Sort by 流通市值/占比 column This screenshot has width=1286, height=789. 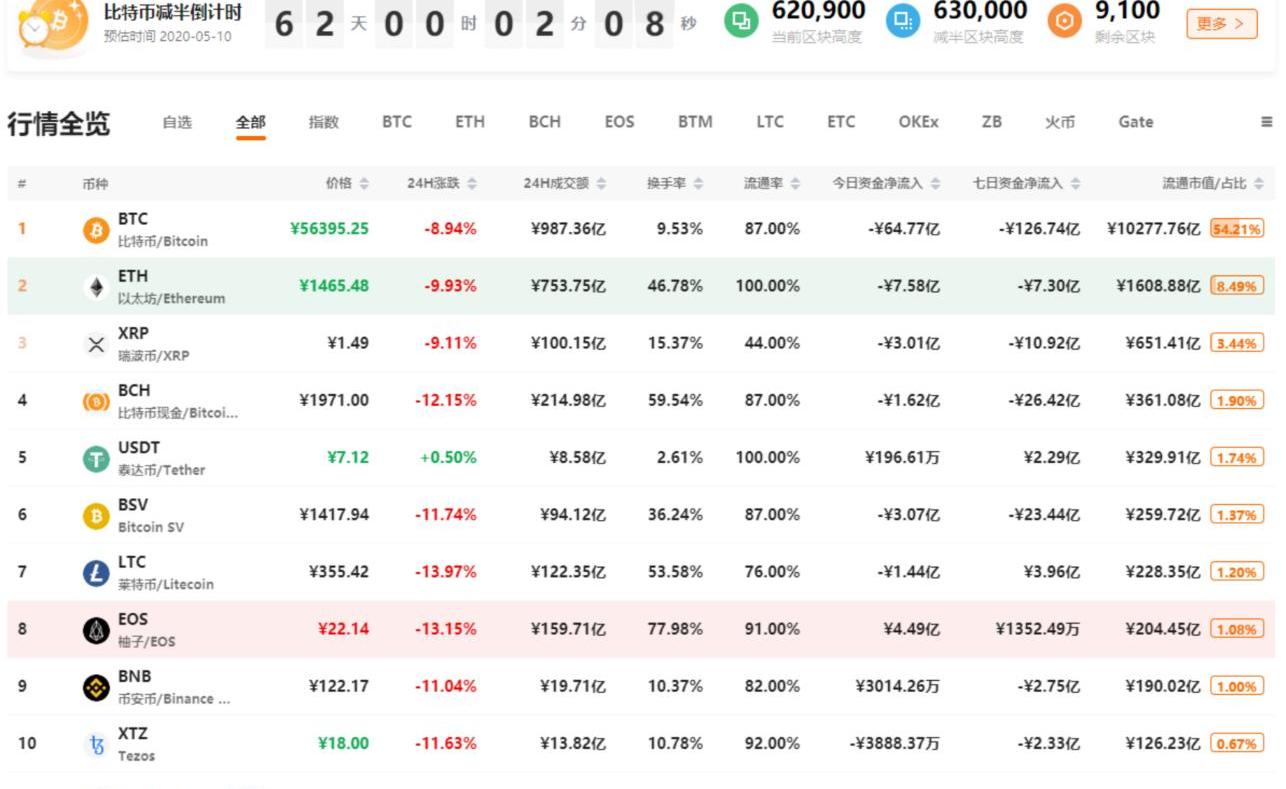pos(1258,184)
